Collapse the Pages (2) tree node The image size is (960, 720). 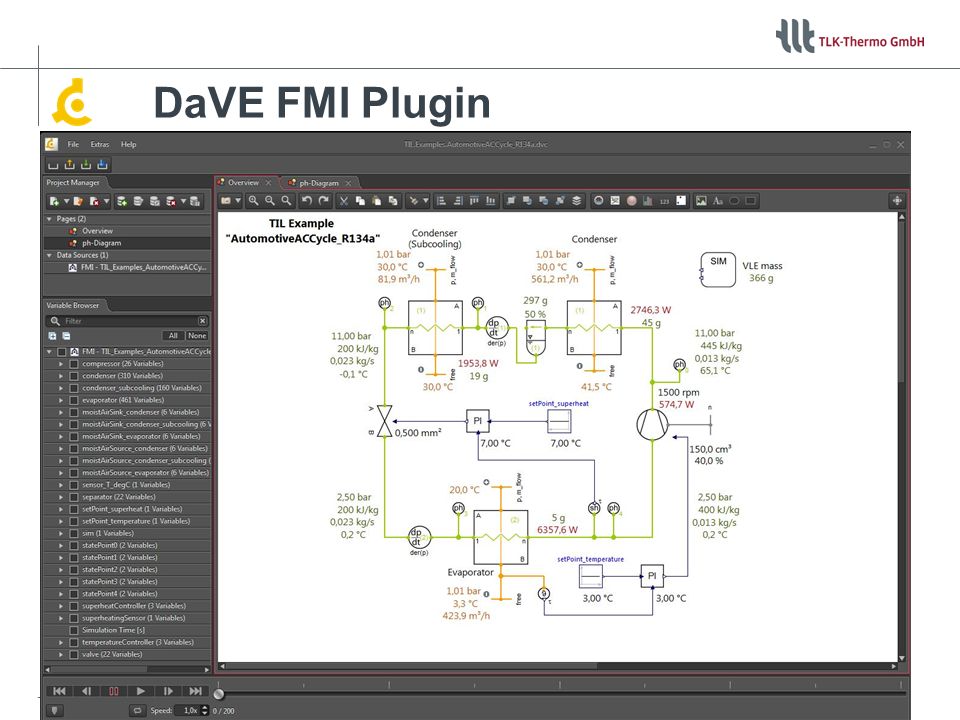49,219
